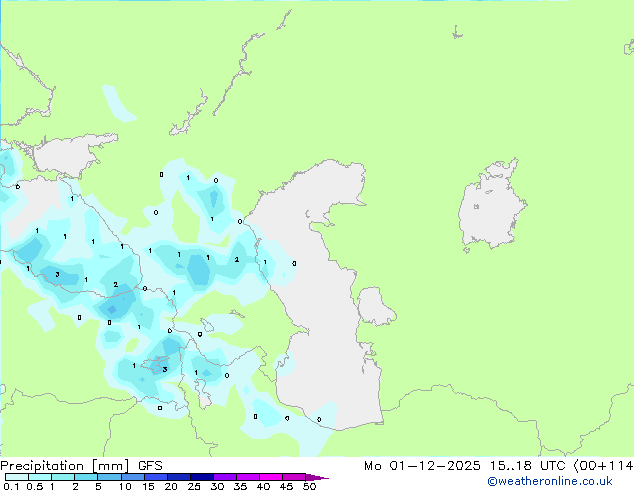The height and width of the screenshot is (490, 634).
Task: Click the "Mo 01-12-2025" date text
Action: click(422, 466)
